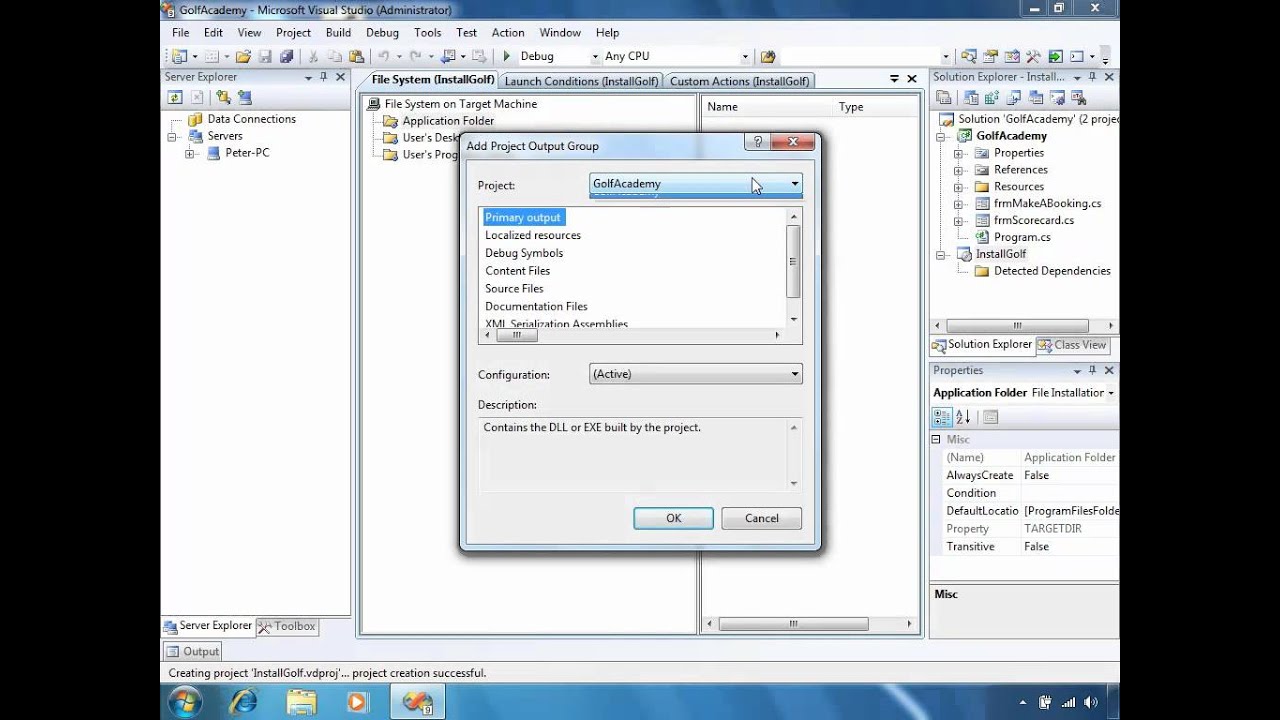Viewport: 1280px width, 720px height.
Task: Switch to the Class View tab
Action: tap(1072, 345)
